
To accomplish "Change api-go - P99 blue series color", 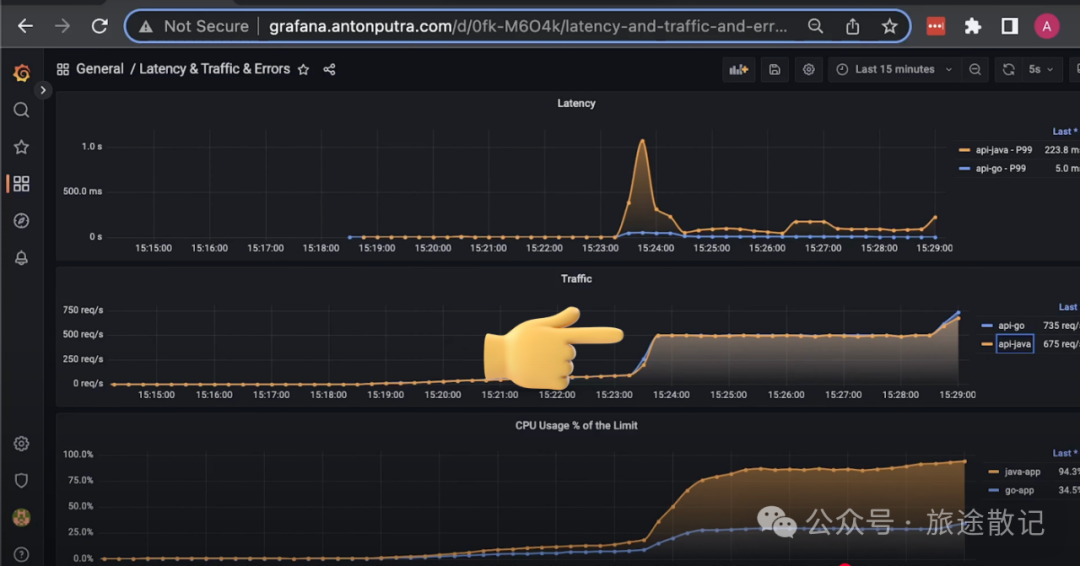I will (x=964, y=168).
